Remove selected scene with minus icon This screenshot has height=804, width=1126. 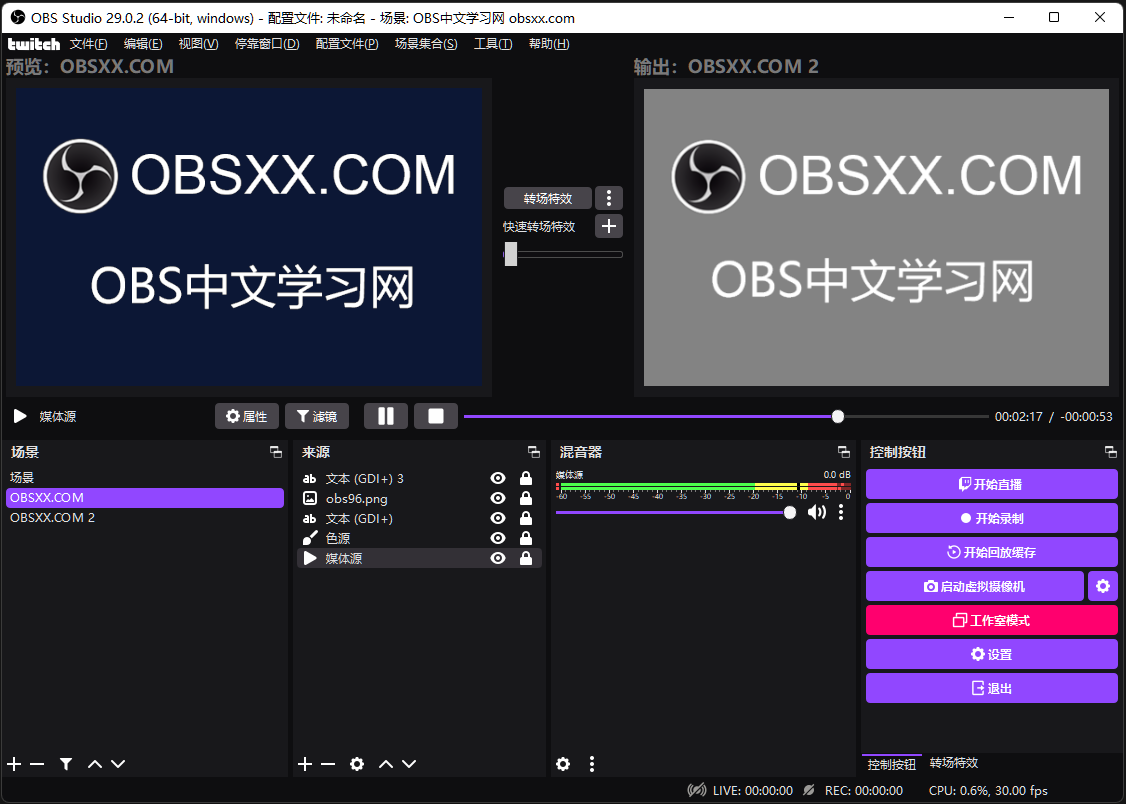pyautogui.click(x=37, y=764)
